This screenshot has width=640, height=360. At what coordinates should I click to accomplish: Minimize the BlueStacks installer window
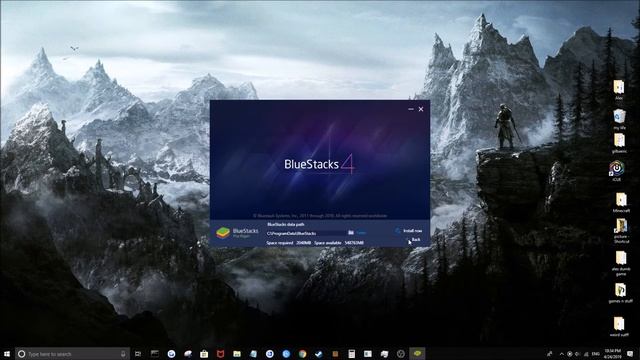point(411,109)
